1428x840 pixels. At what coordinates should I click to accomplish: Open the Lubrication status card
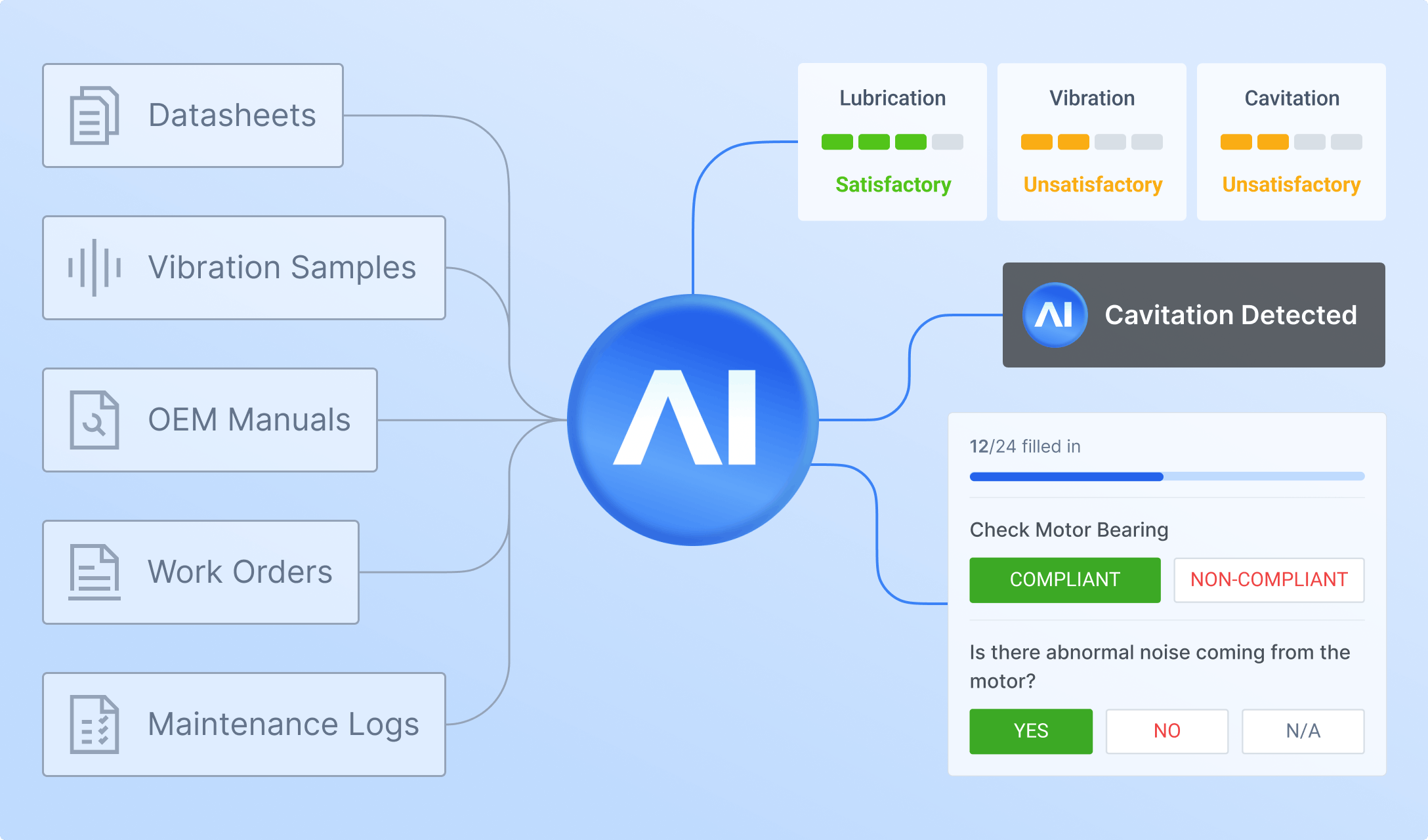pyautogui.click(x=892, y=98)
